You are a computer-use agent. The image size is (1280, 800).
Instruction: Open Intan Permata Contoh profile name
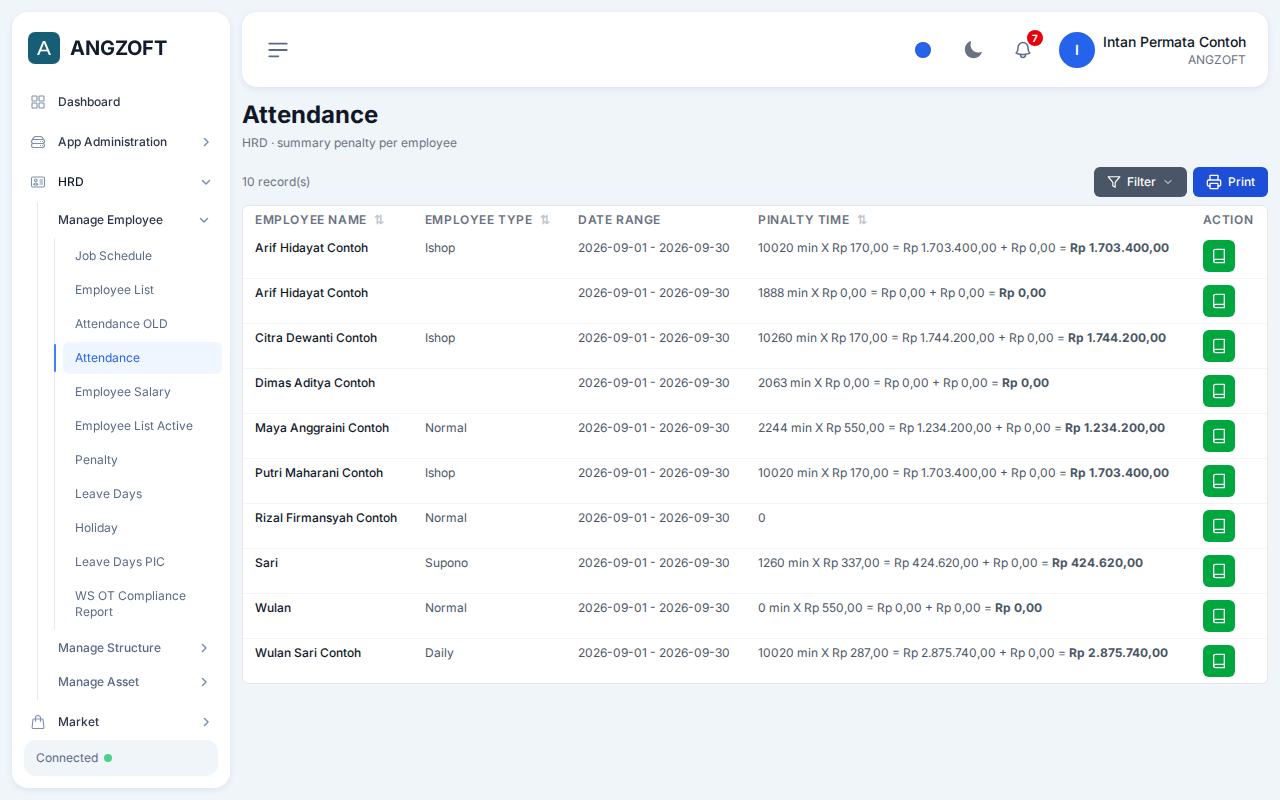[x=1174, y=42]
